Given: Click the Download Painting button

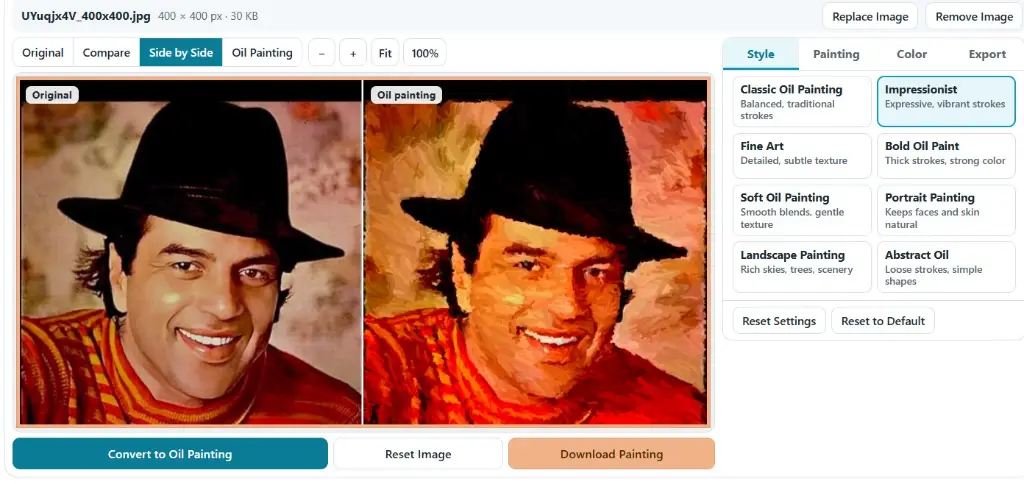Looking at the screenshot, I should (x=611, y=453).
